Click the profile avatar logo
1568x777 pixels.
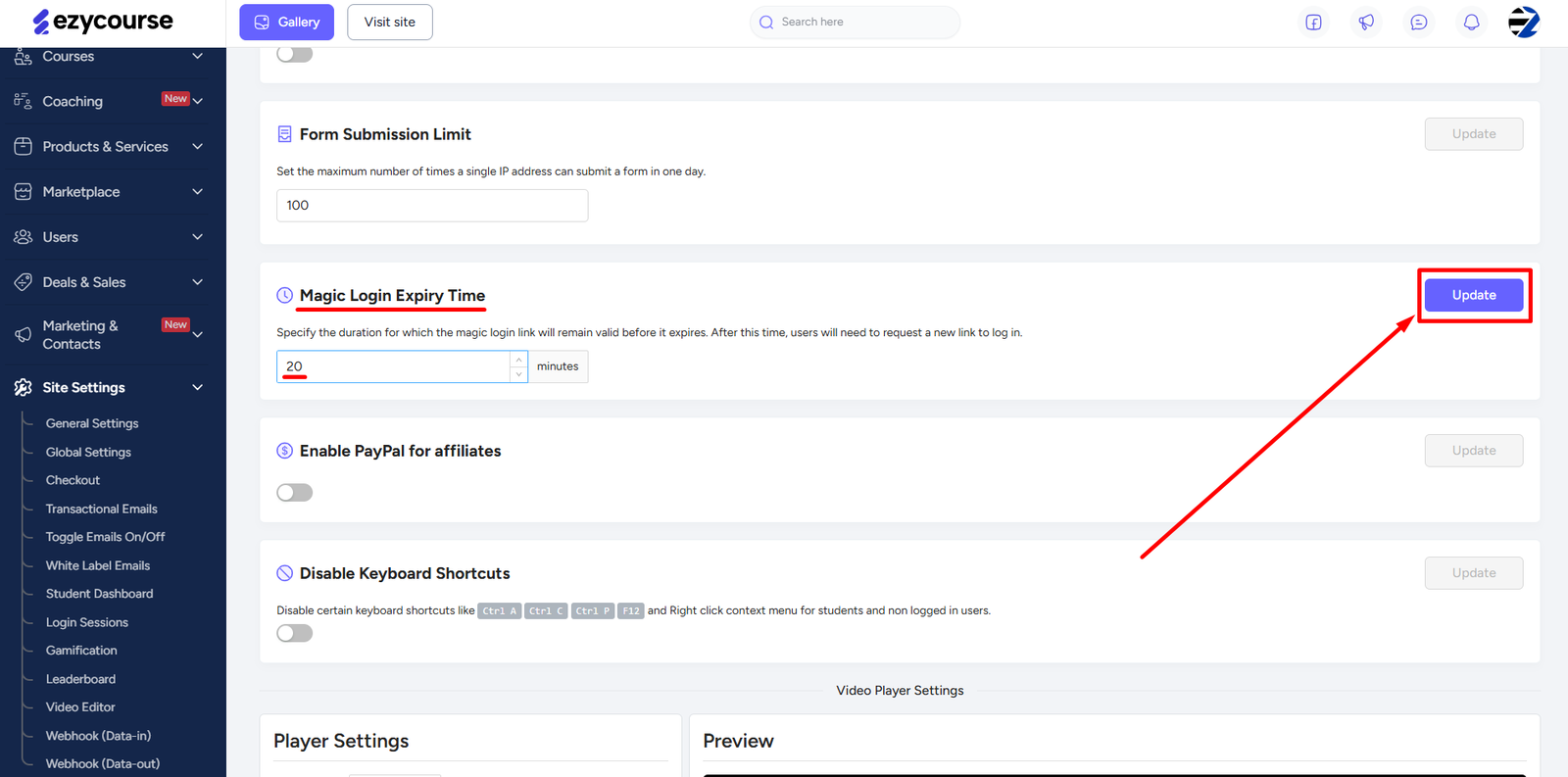[x=1523, y=22]
